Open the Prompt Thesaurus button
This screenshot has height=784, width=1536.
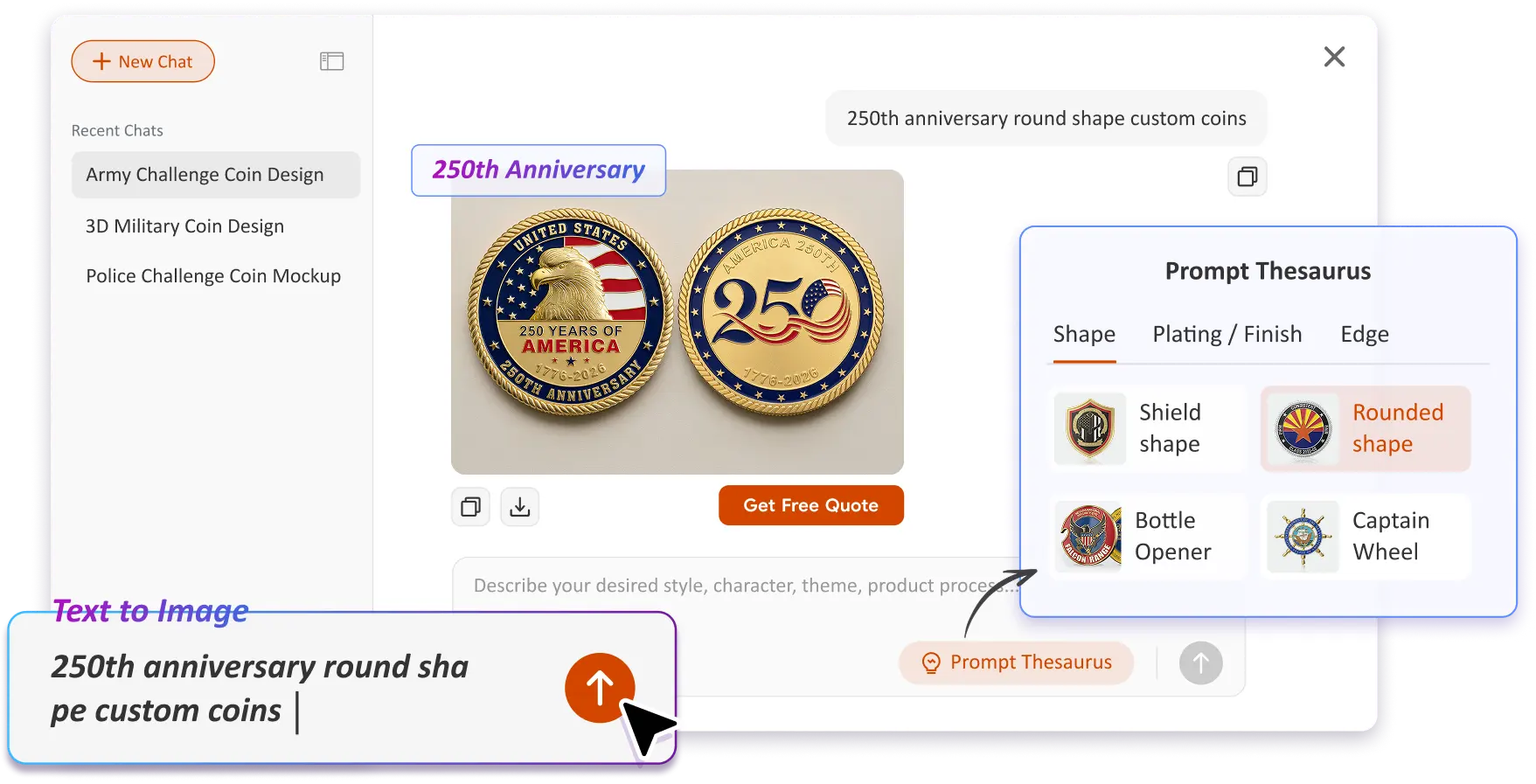(1017, 663)
